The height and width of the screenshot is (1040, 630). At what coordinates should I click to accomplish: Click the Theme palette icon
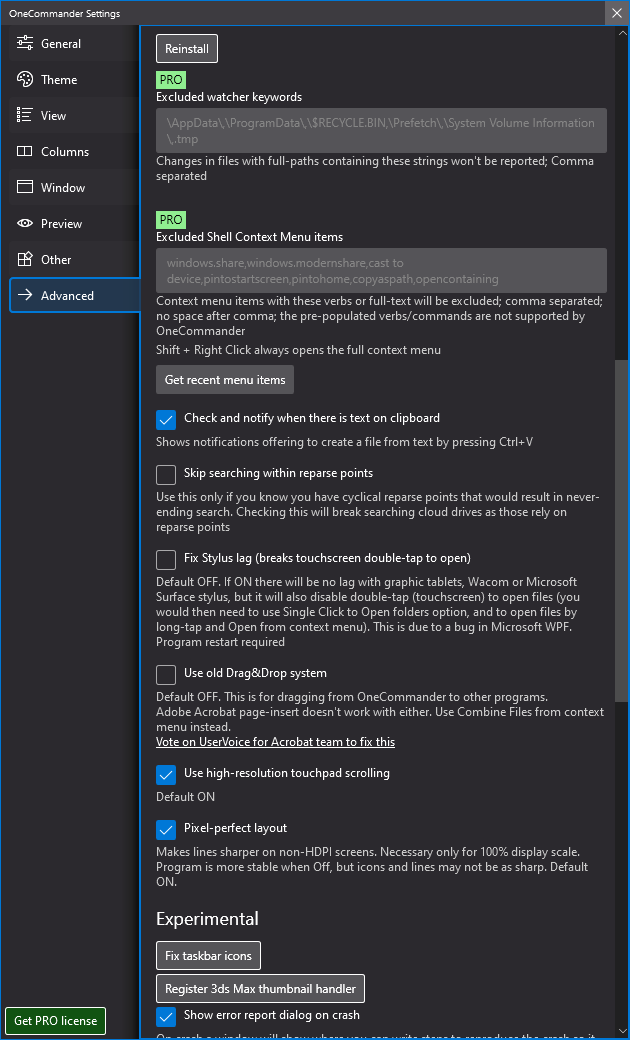coord(24,80)
